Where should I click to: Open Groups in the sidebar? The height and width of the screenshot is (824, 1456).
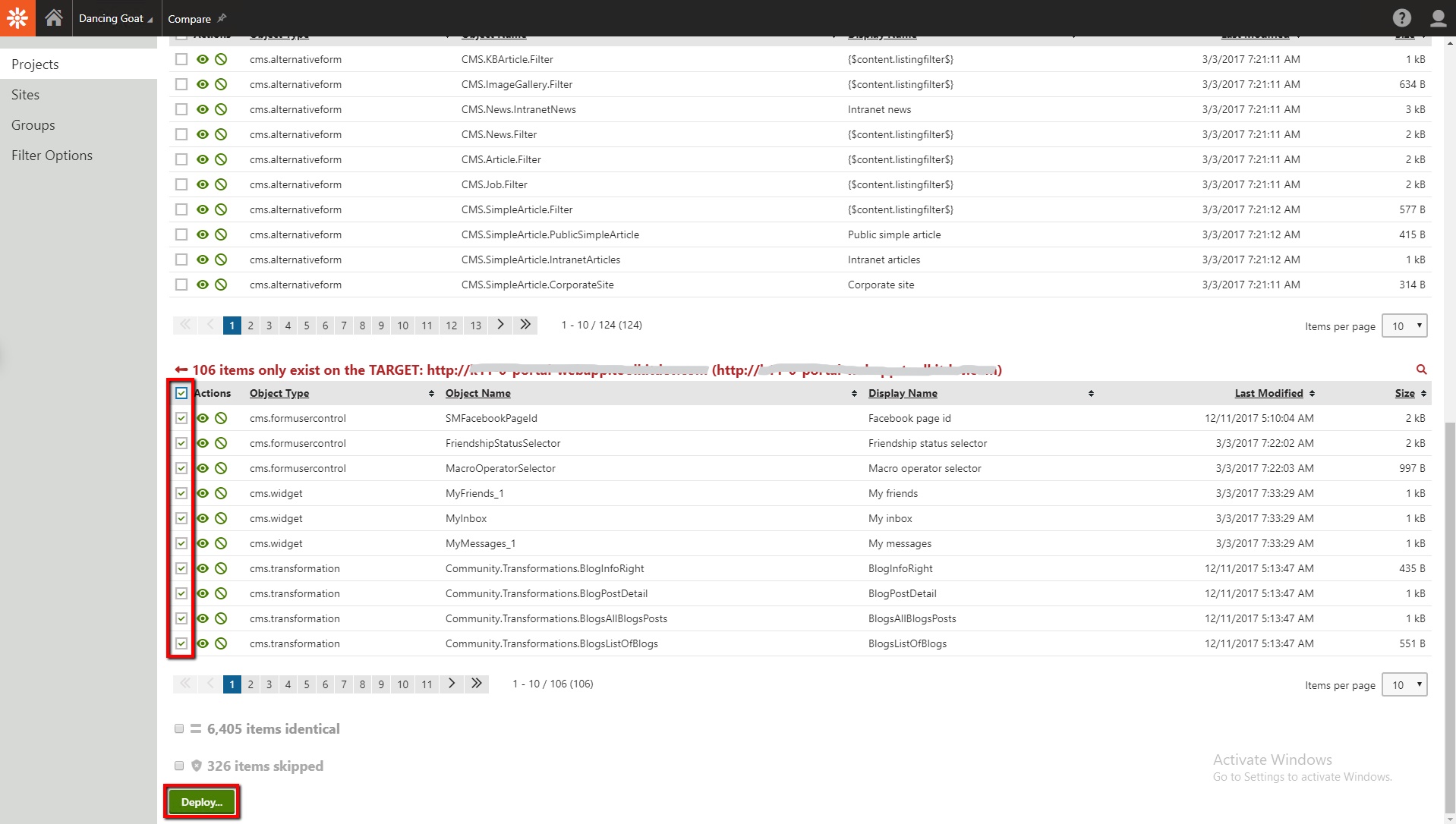click(78, 125)
